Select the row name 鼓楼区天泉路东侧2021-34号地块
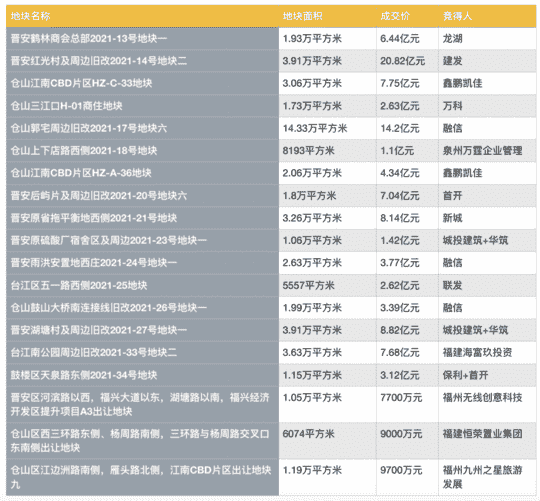Image resolution: width=540 pixels, height=501 pixels. 142,375
